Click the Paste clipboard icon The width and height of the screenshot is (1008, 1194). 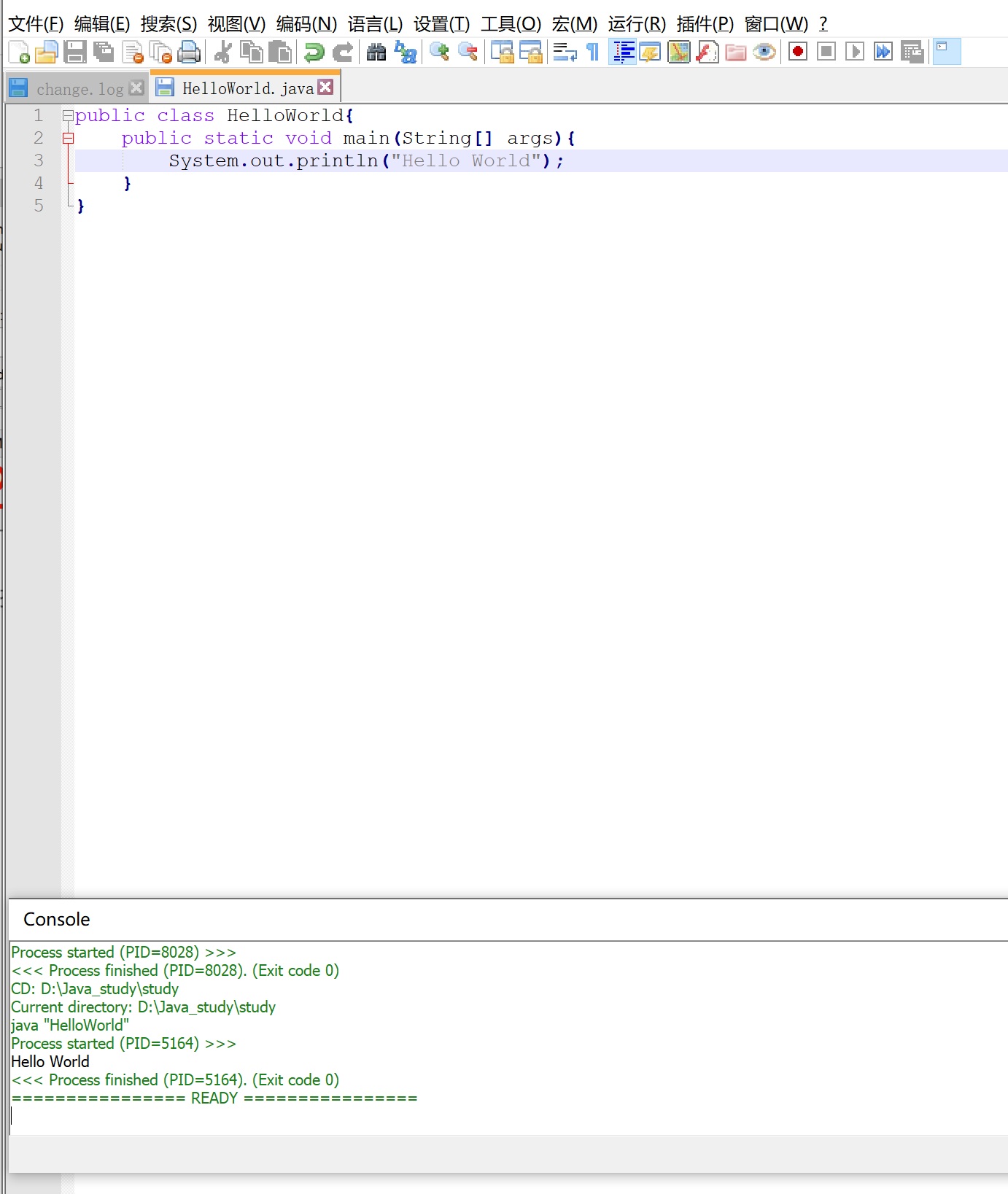280,52
